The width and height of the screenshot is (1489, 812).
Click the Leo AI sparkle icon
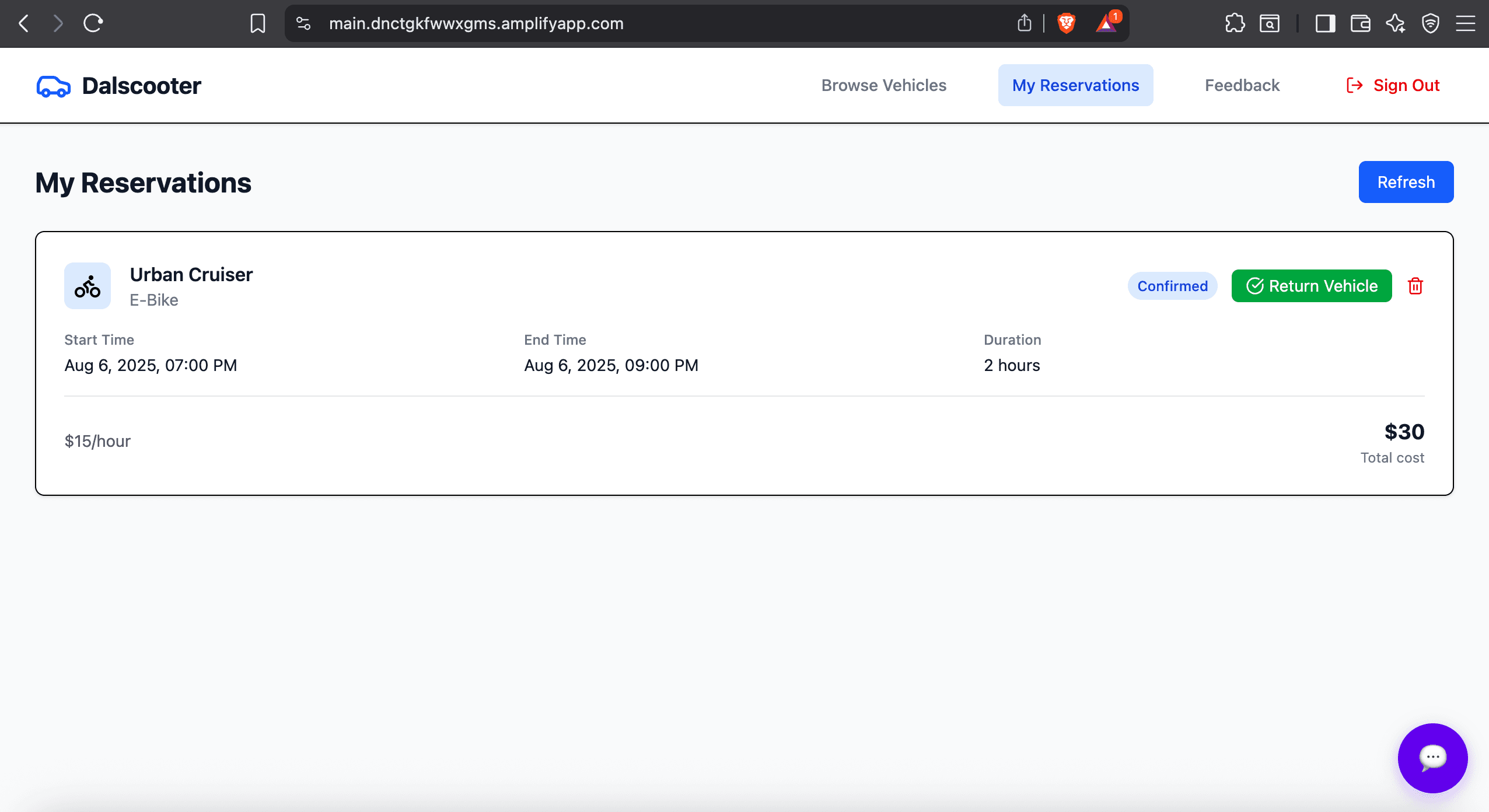click(x=1395, y=23)
